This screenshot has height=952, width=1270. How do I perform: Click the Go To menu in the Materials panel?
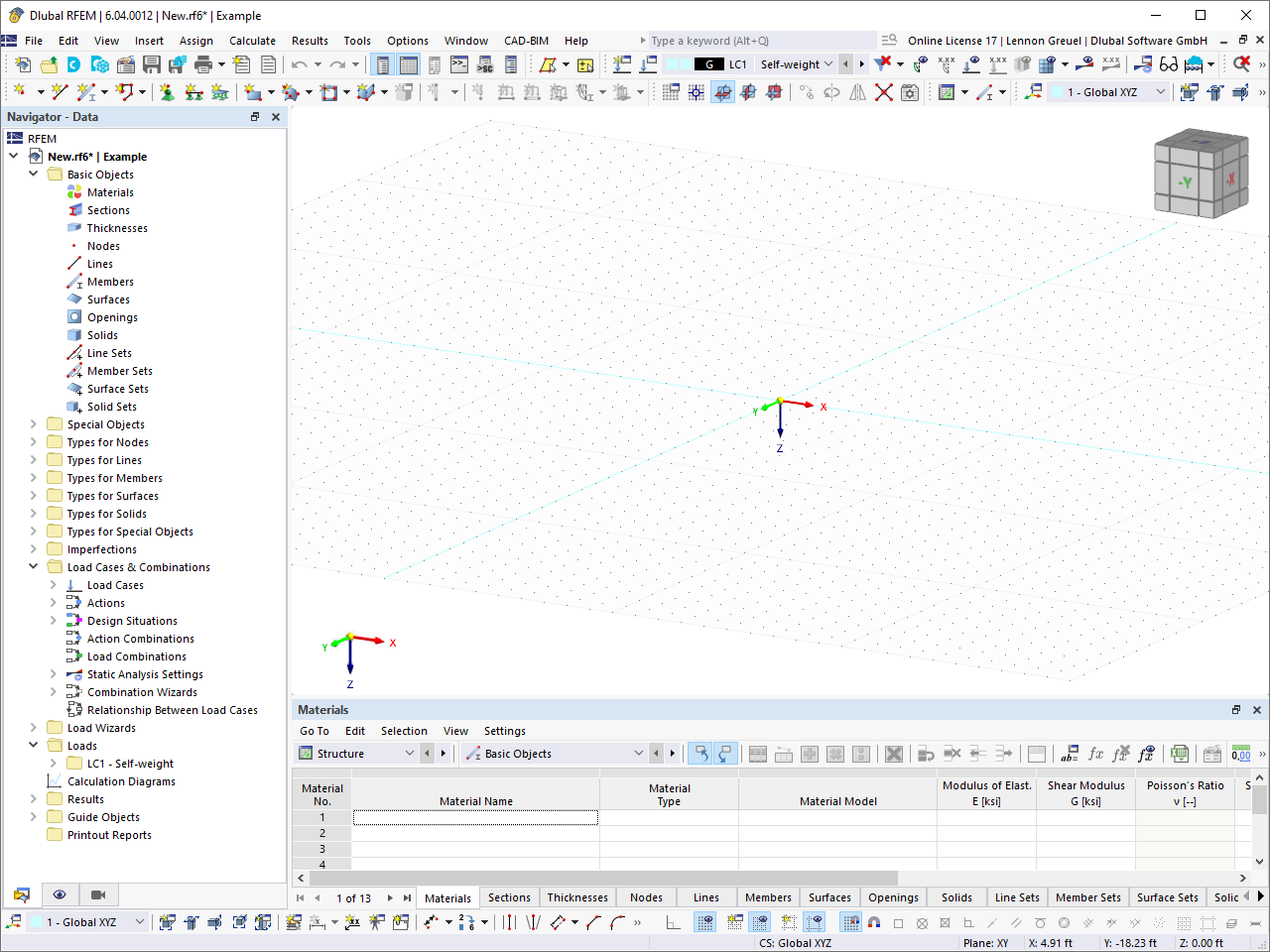tap(314, 731)
